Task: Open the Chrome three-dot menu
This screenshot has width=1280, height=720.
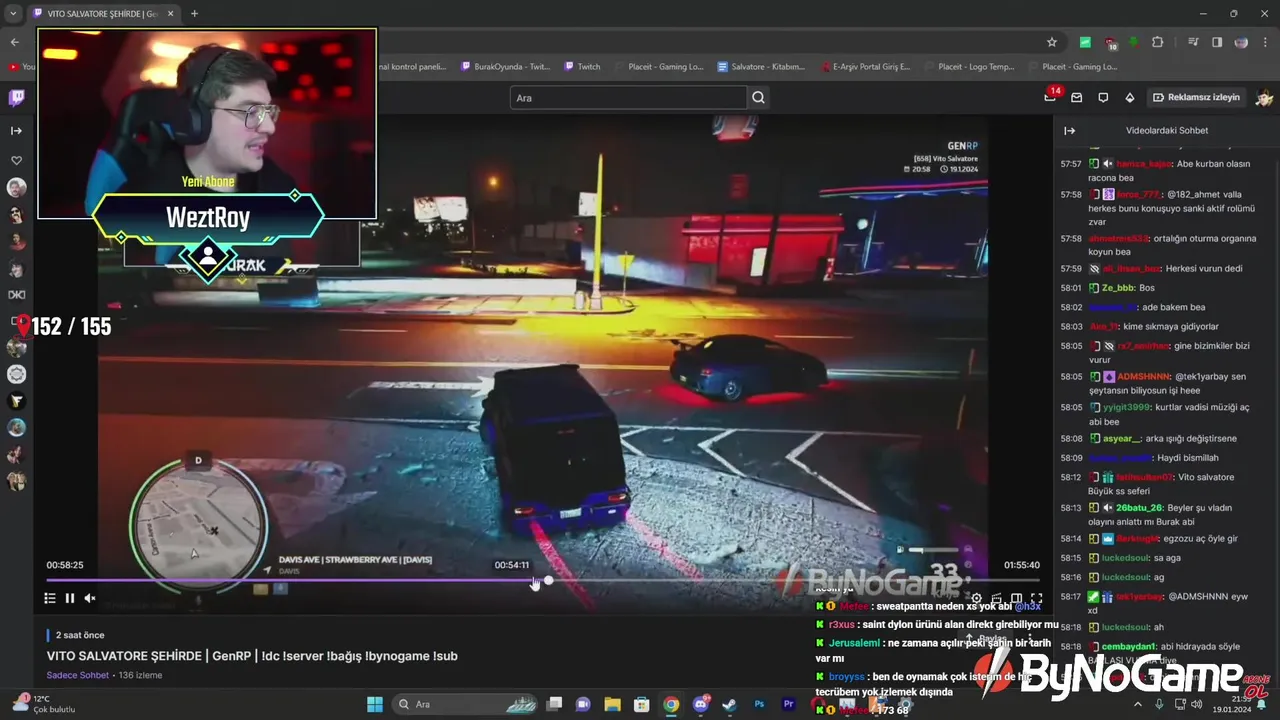Action: coord(1265,42)
